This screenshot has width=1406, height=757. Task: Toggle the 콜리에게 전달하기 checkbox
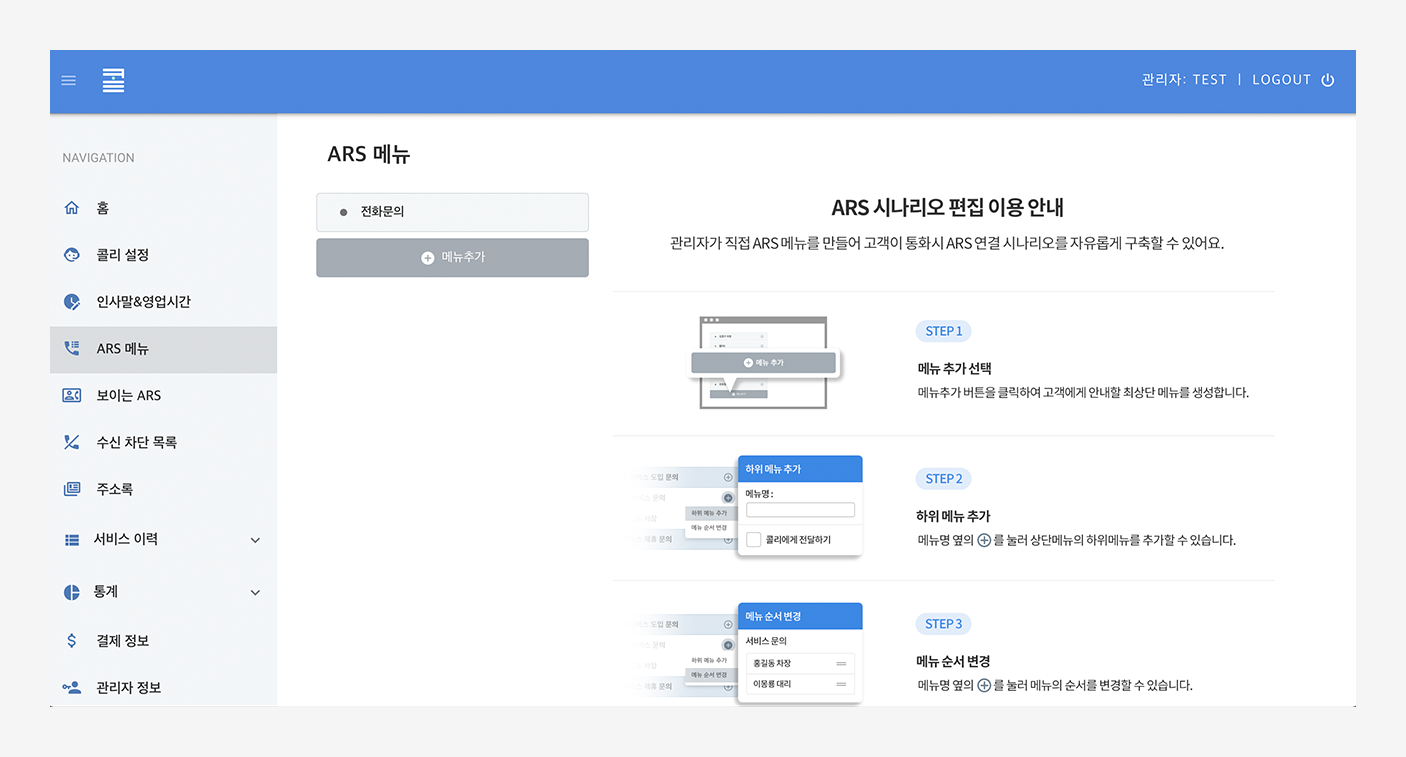754,540
